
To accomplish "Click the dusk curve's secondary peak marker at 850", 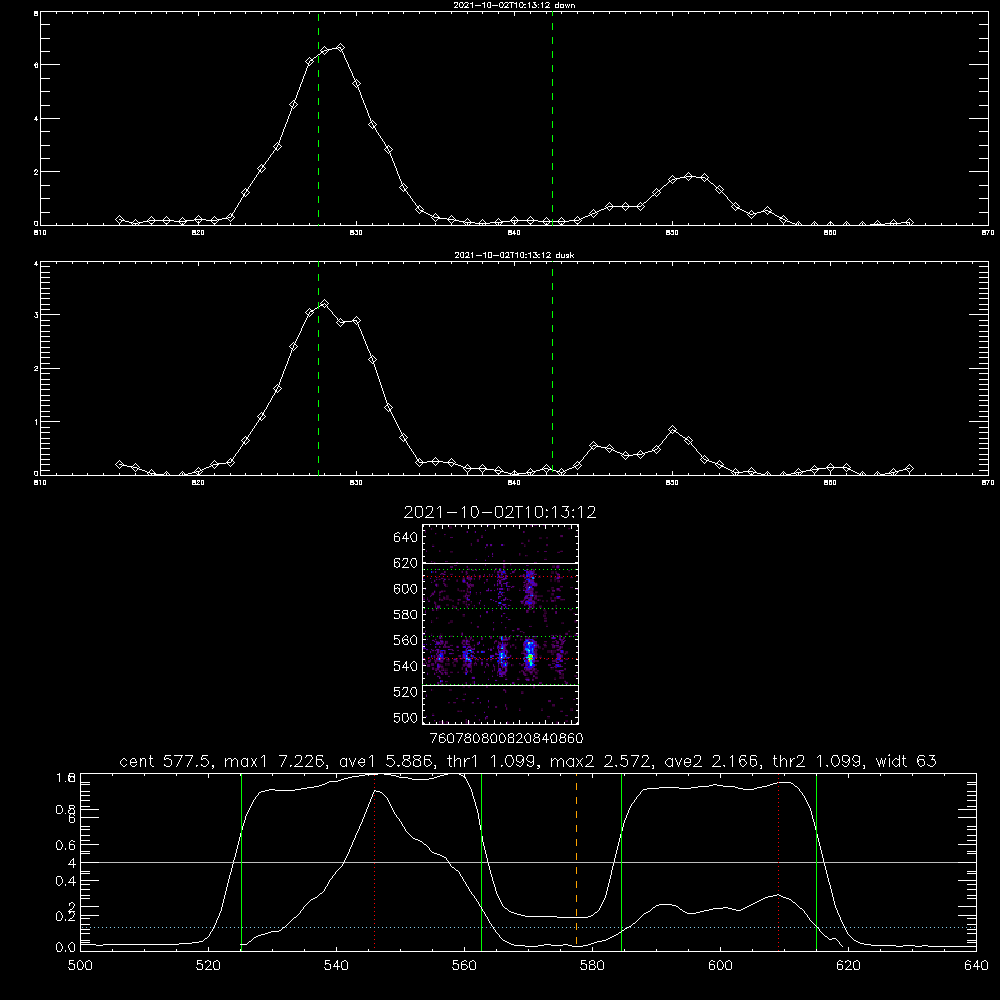I will pyautogui.click(x=672, y=430).
